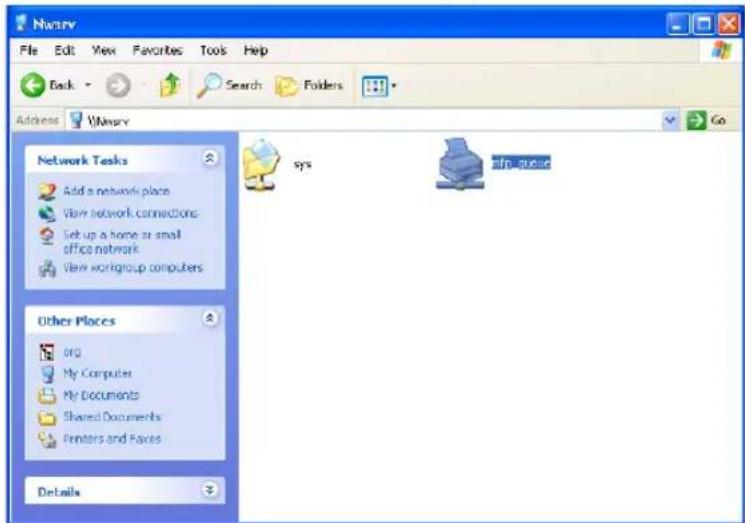Open Printers and Faxes link

click(x=112, y=438)
